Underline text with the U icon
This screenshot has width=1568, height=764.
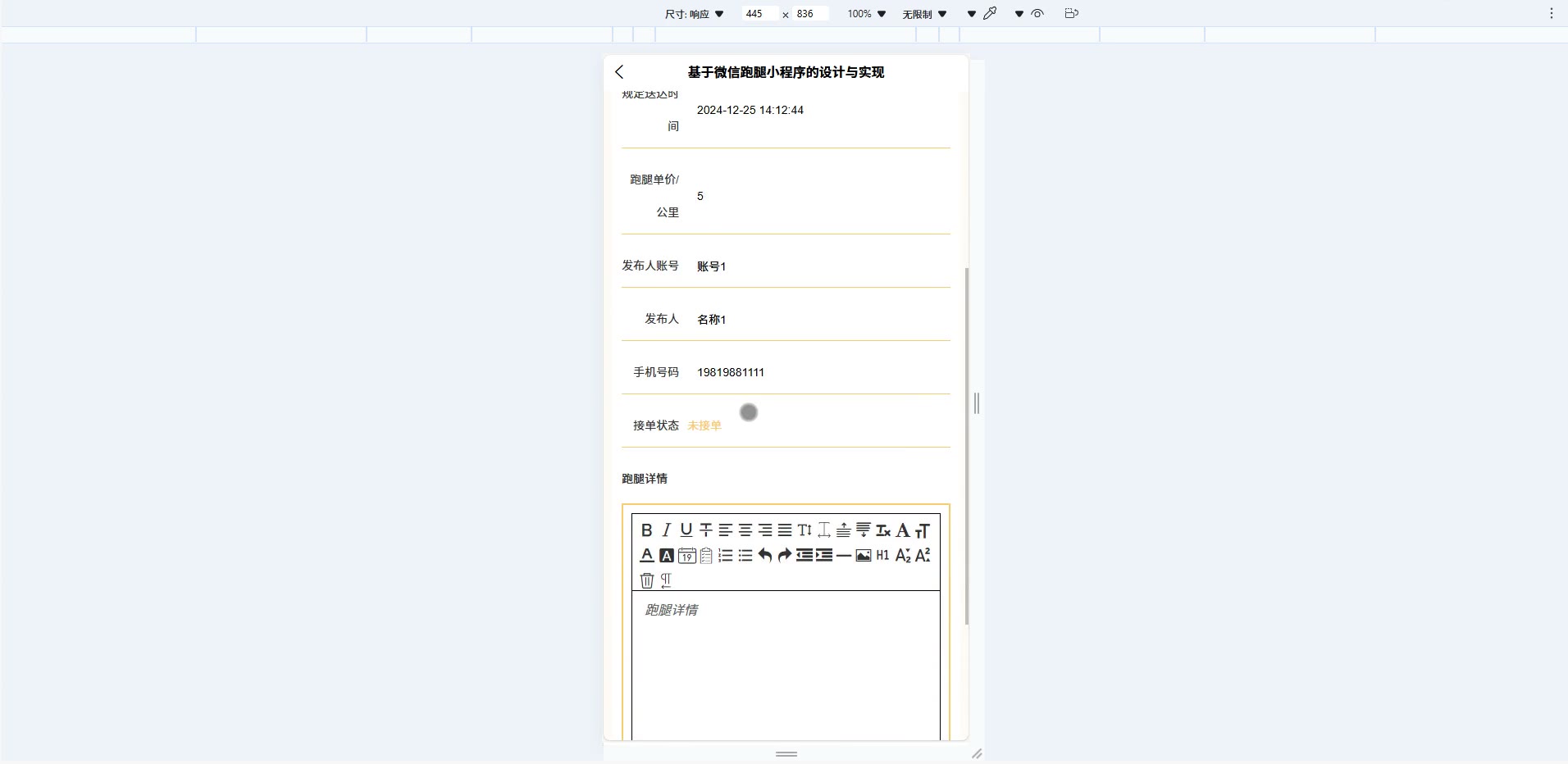pyautogui.click(x=686, y=530)
